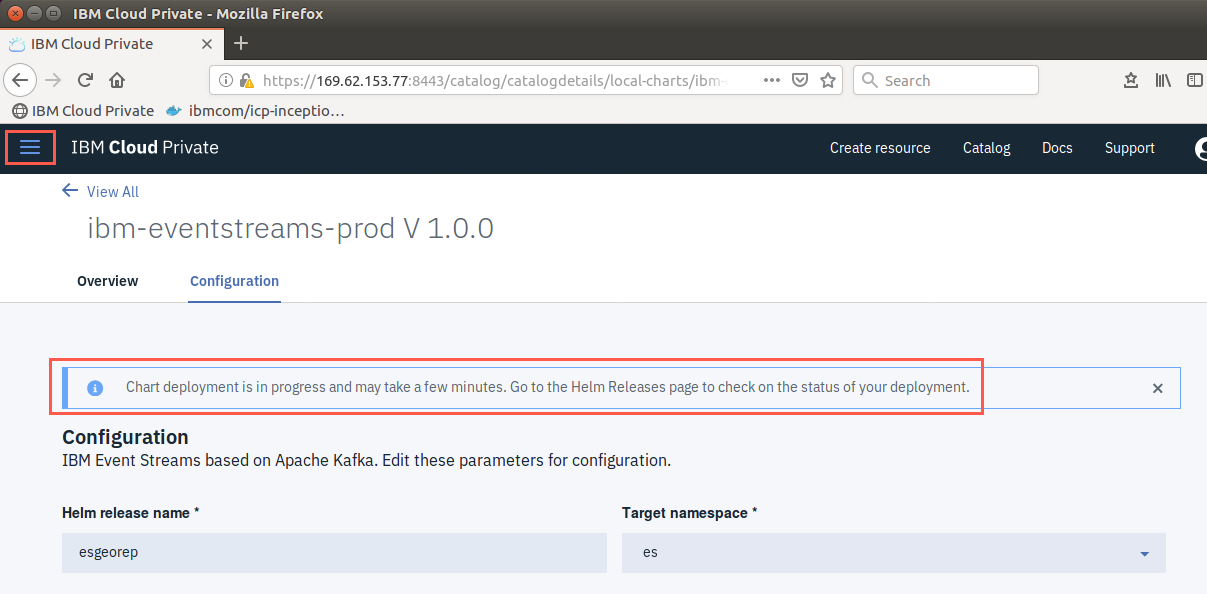This screenshot has height=594, width=1207.
Task: Reload the current page
Action: 86,80
